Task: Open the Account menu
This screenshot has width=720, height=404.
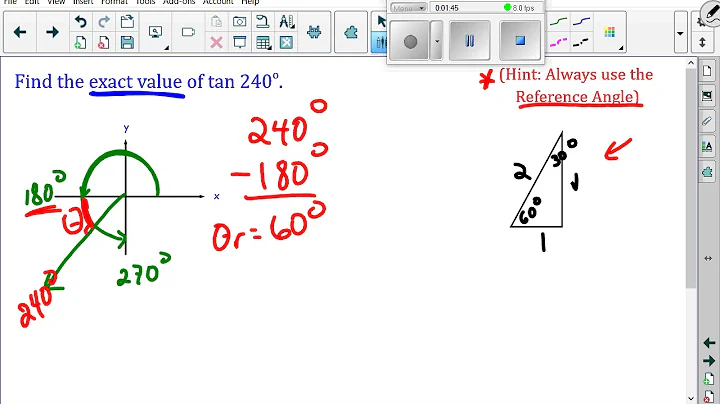Action: pos(218,2)
